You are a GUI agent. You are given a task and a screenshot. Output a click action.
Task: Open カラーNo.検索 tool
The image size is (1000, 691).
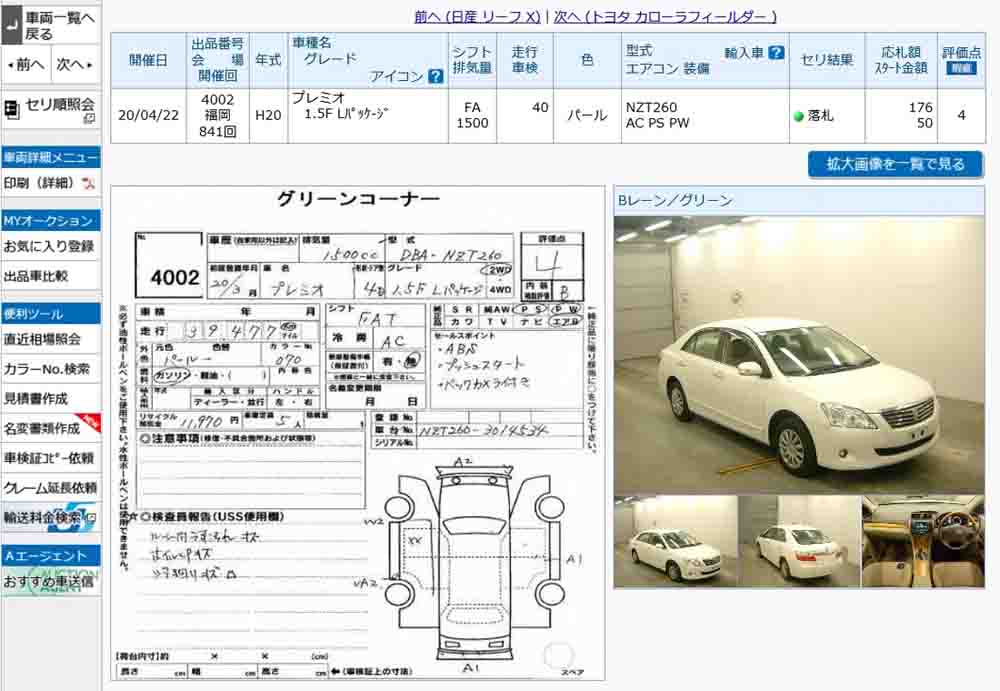(47, 369)
